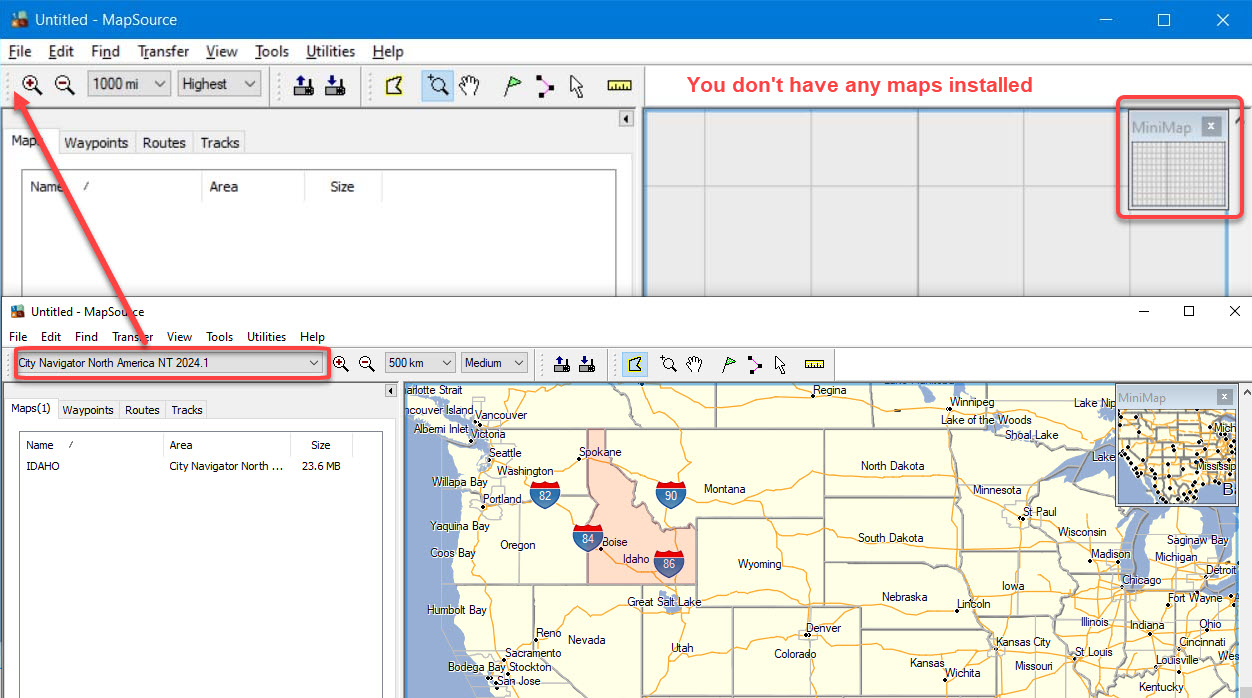
Task: Close the MiniMap in top window
Action: click(1211, 126)
